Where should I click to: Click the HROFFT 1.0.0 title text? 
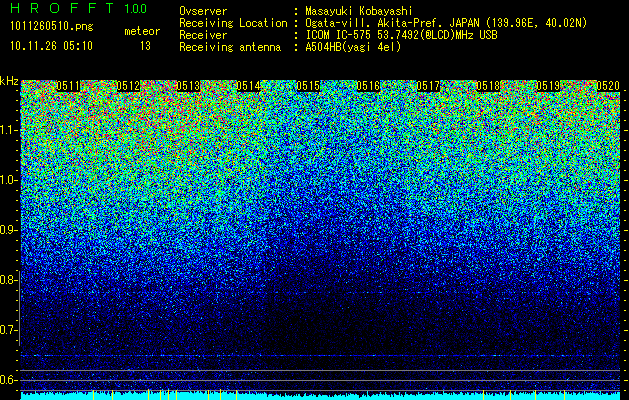79,8
